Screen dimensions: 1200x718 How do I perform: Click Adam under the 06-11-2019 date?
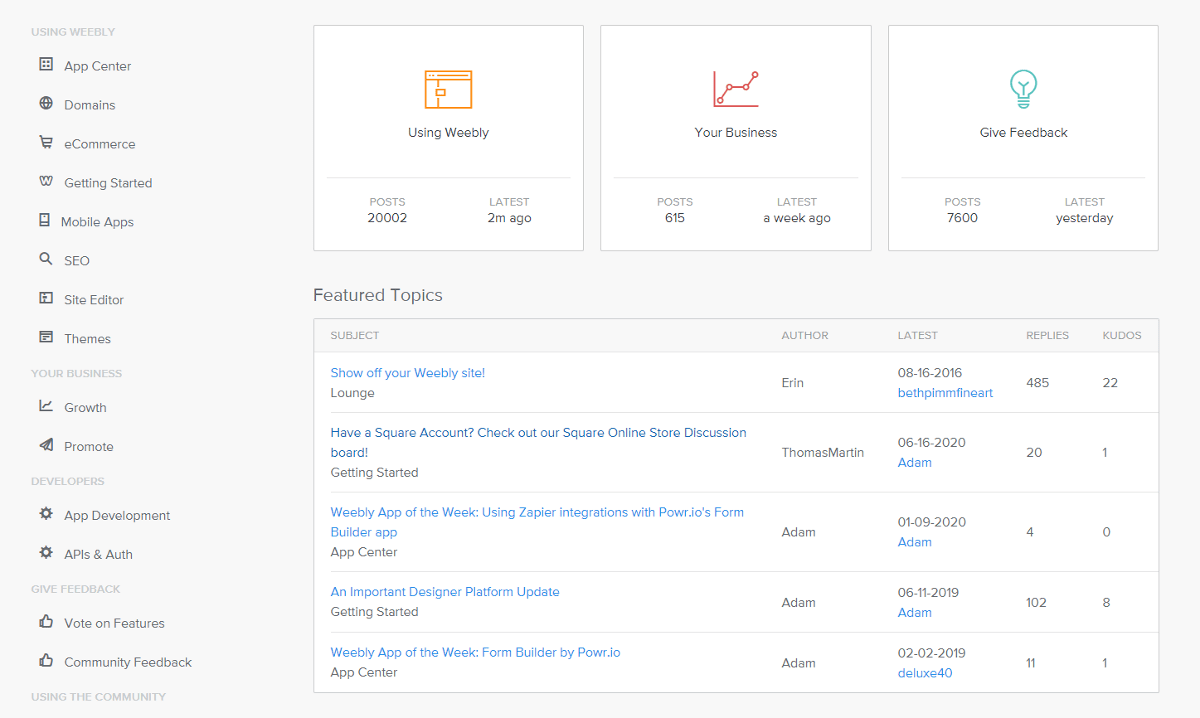click(915, 613)
